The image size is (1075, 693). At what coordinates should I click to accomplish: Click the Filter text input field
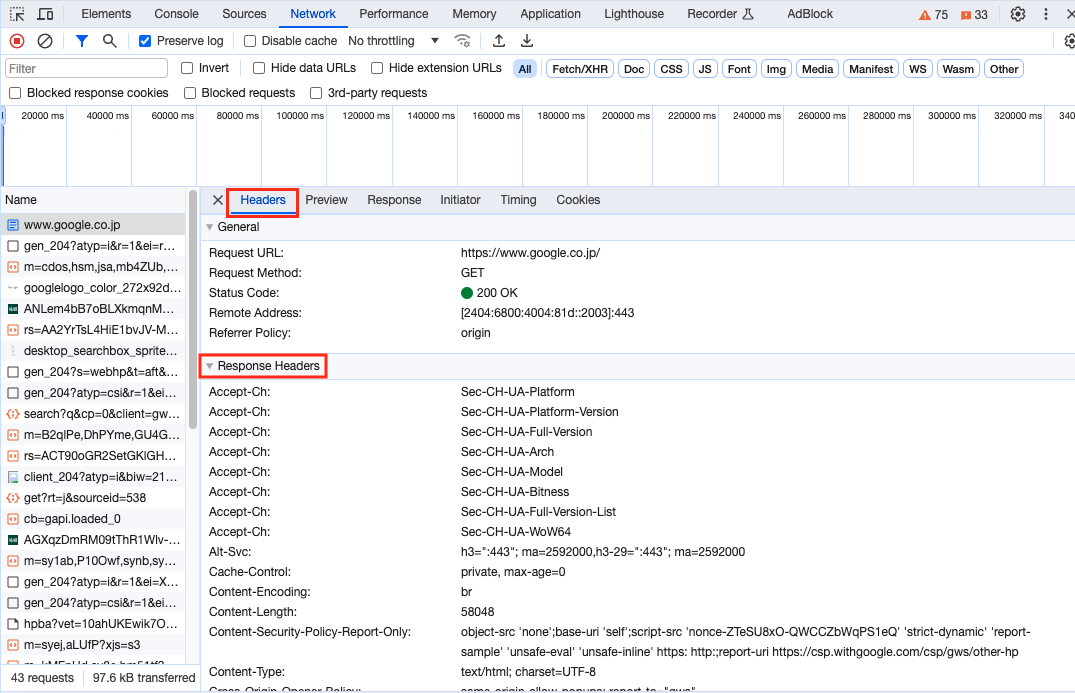[x=87, y=69]
